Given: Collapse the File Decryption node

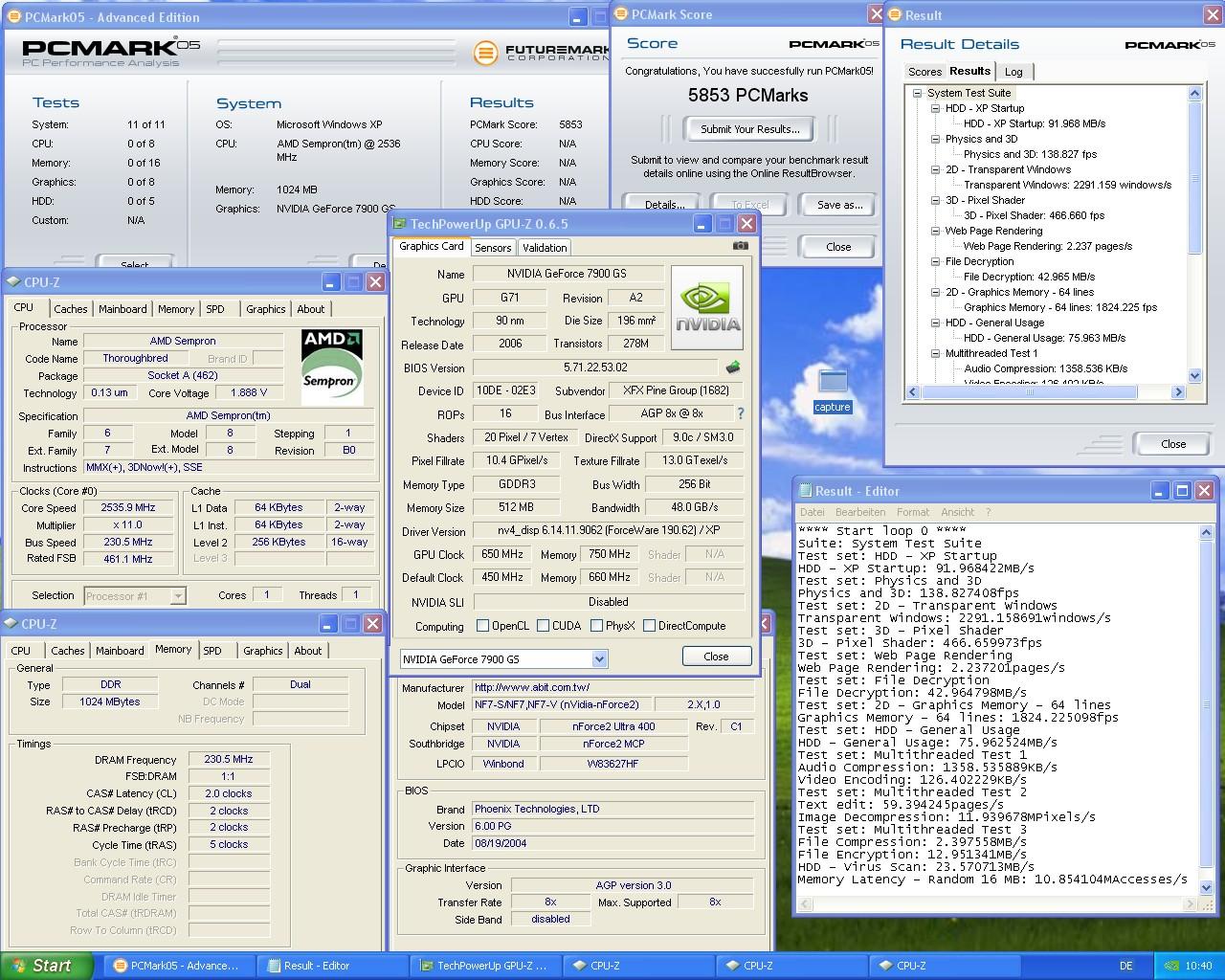Looking at the screenshot, I should click(936, 261).
